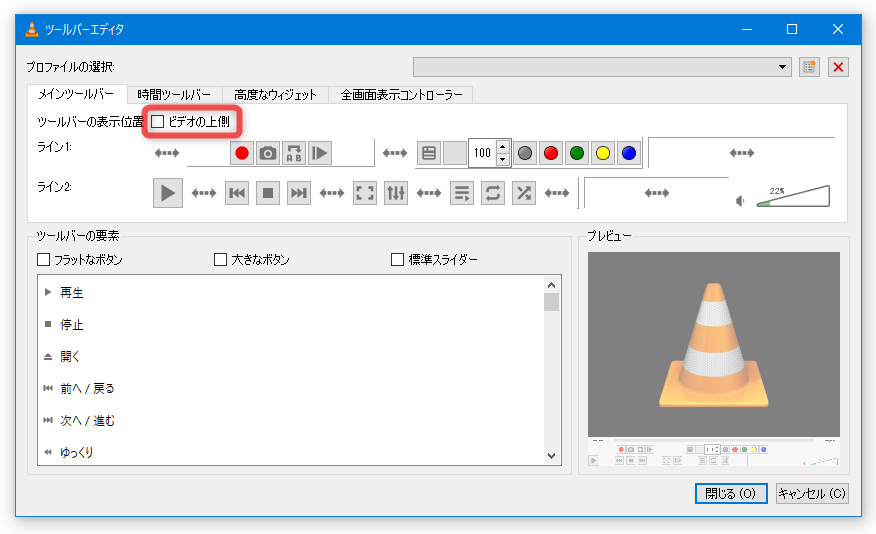Click the new profile icon next to dropdown

coord(810,67)
